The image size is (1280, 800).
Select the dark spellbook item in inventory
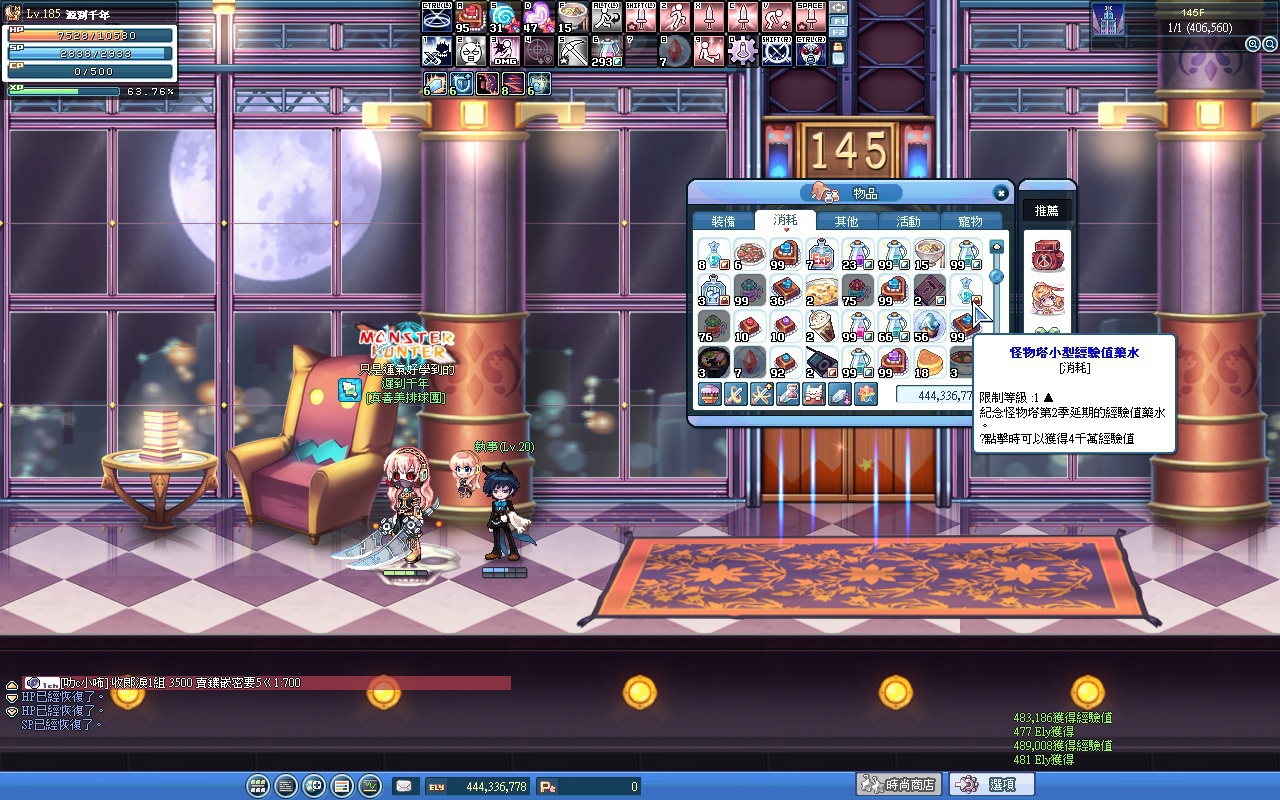click(928, 290)
